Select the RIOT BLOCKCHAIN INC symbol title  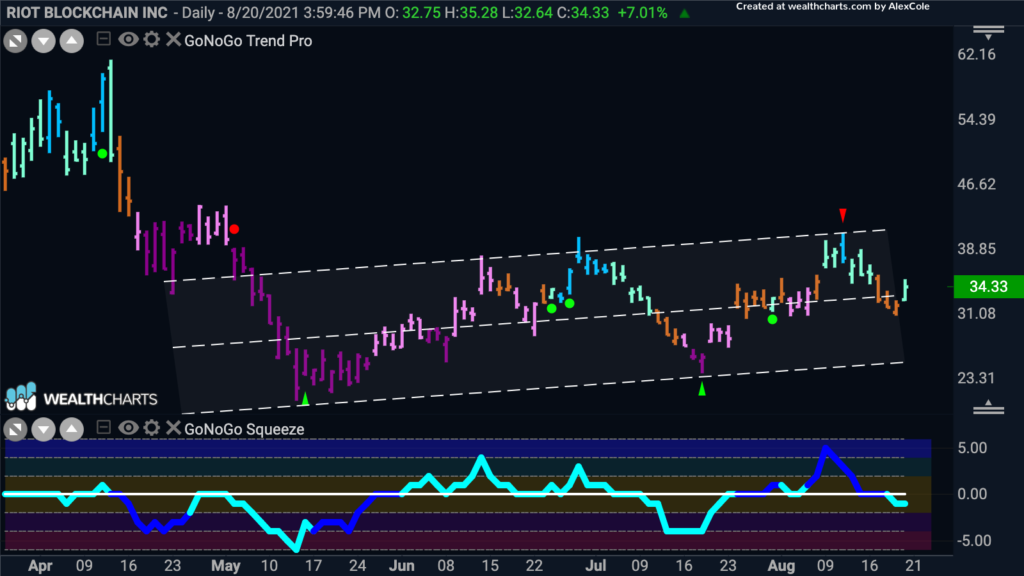[87, 12]
